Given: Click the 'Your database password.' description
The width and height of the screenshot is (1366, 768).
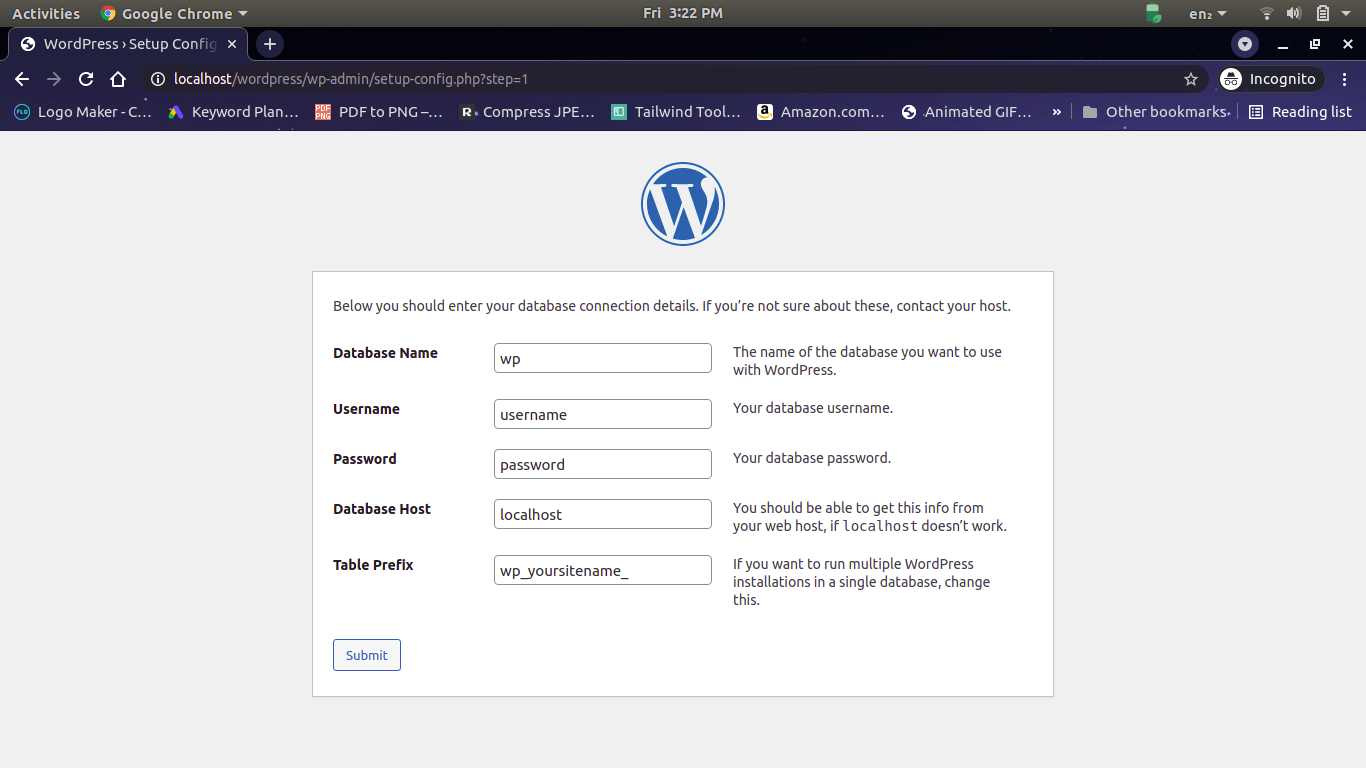Looking at the screenshot, I should tap(812, 458).
